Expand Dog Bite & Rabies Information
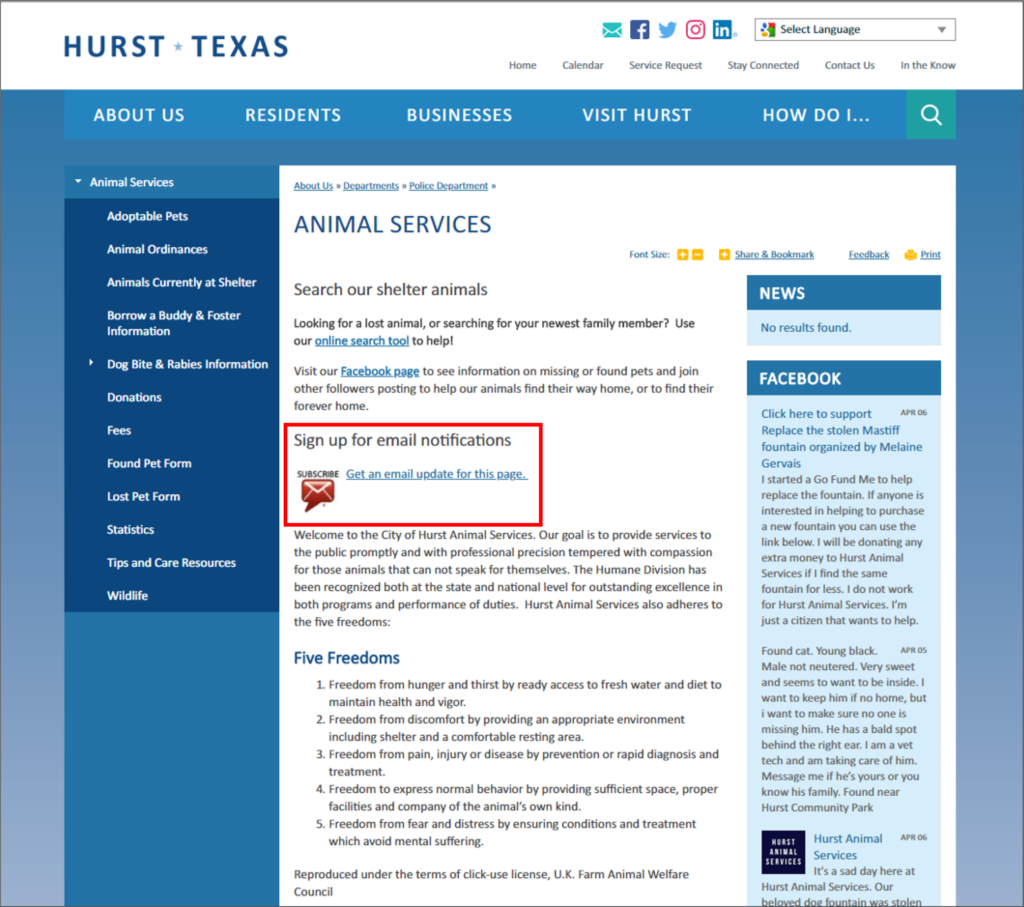Viewport: 1024px width, 907px height. pos(91,364)
